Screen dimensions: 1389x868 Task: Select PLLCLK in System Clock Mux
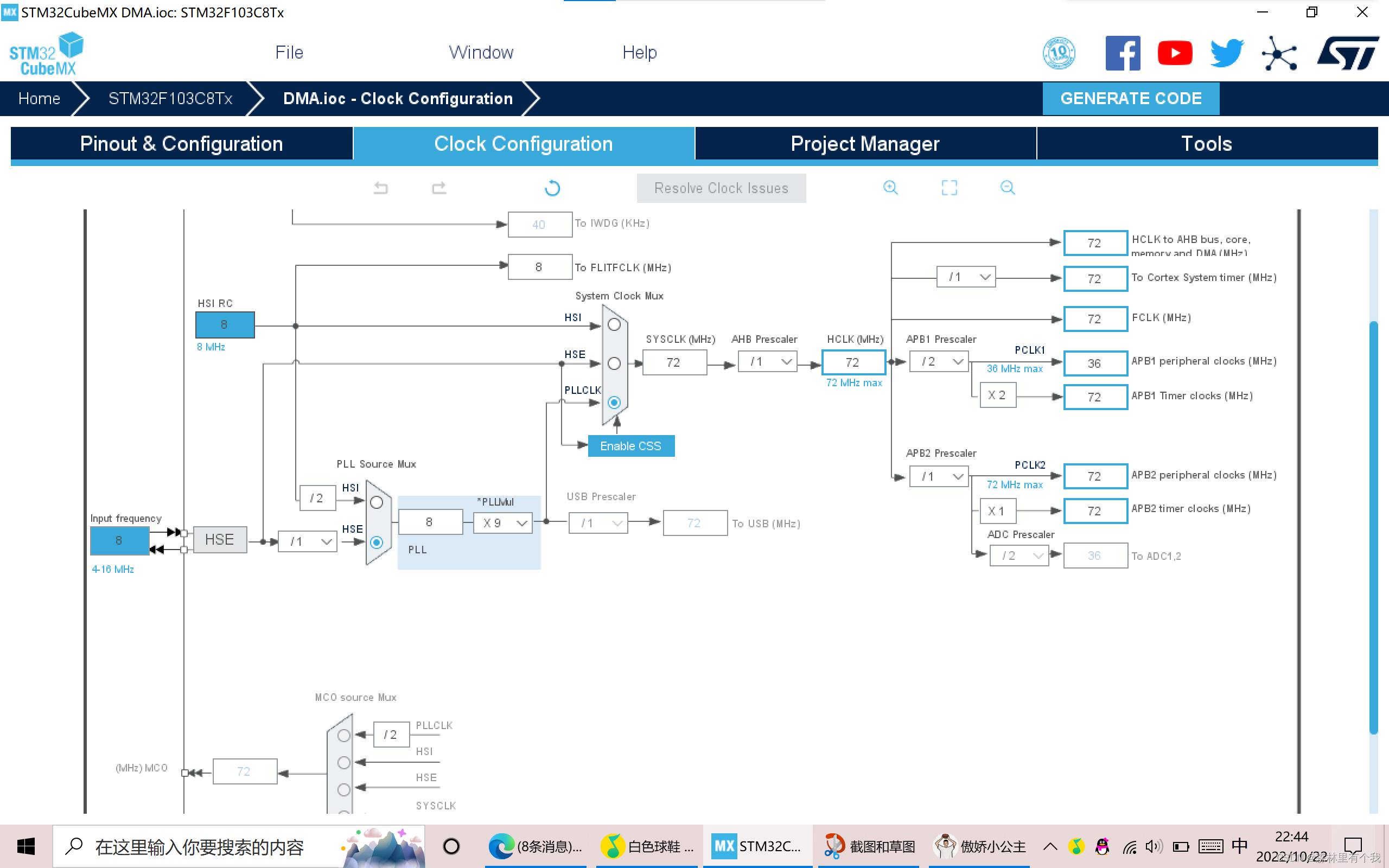pyautogui.click(x=614, y=403)
